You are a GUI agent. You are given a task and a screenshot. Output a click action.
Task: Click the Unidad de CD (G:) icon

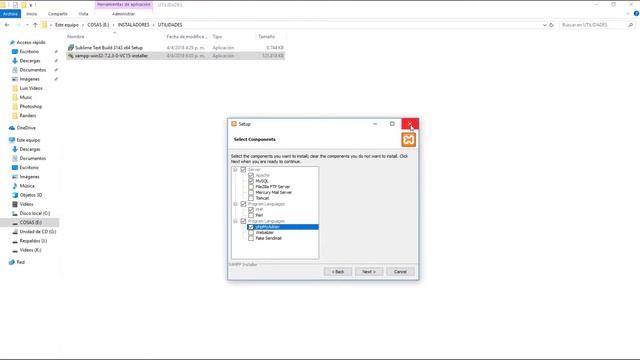point(15,232)
